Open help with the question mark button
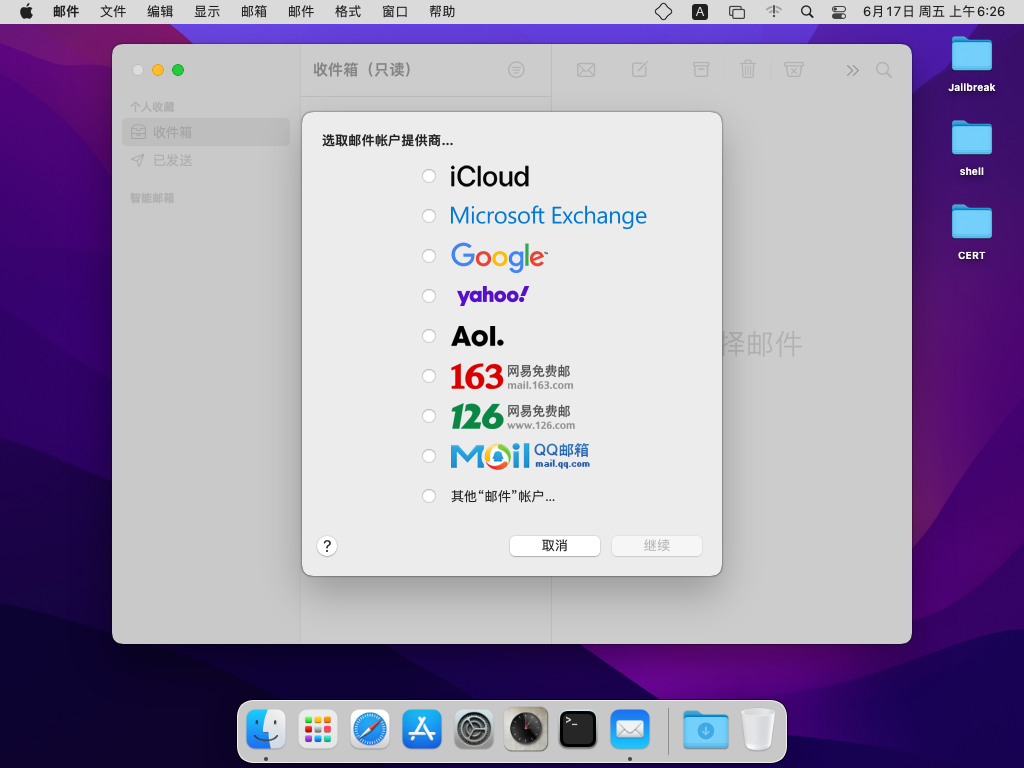This screenshot has width=1024, height=768. click(327, 546)
